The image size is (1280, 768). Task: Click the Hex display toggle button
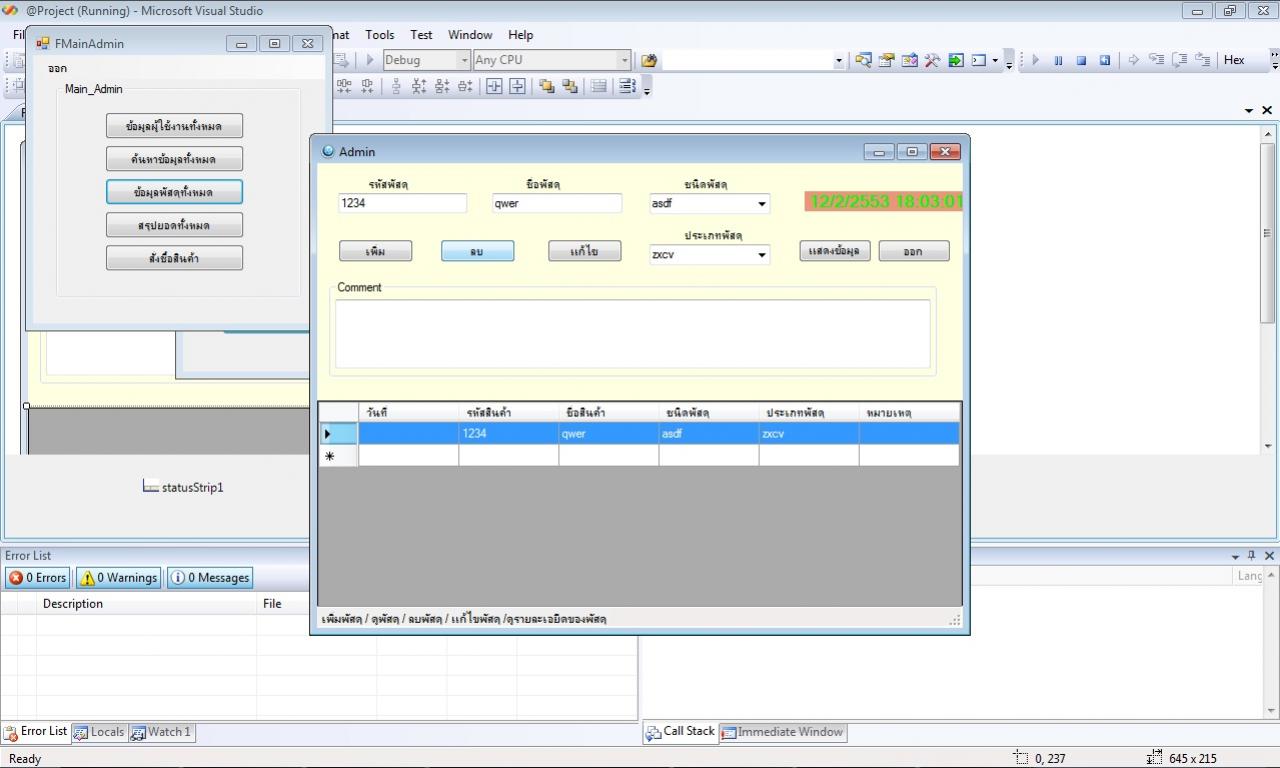[1234, 60]
